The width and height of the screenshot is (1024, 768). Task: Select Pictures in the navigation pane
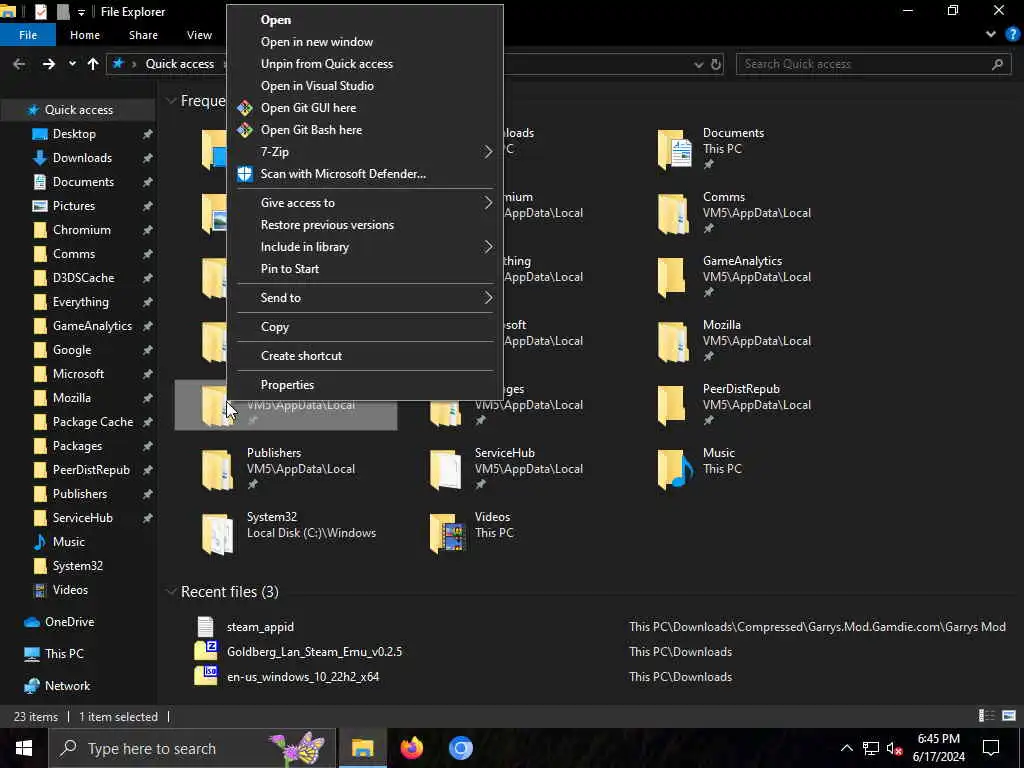click(73, 206)
